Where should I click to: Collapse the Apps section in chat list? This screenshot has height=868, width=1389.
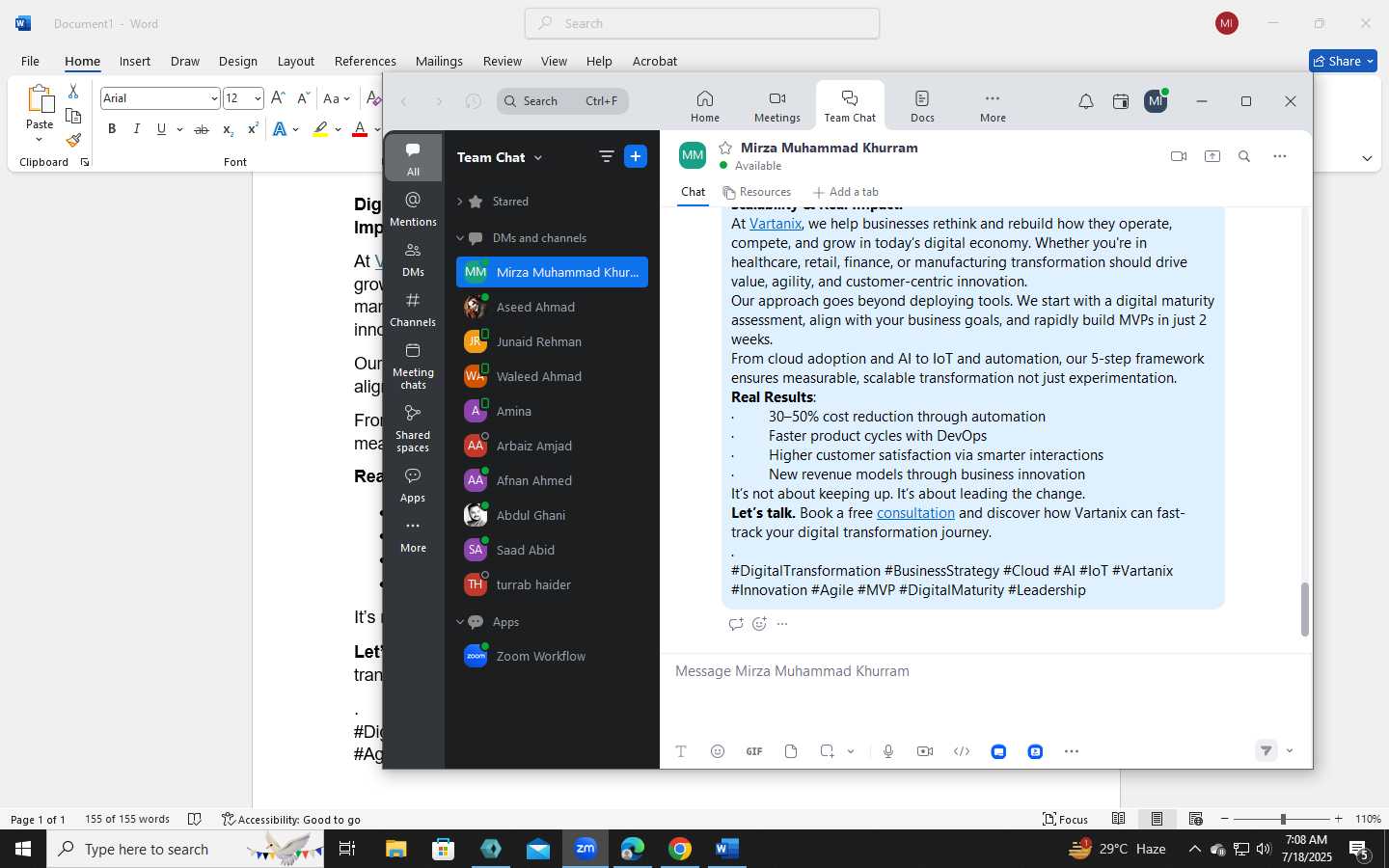click(x=460, y=622)
